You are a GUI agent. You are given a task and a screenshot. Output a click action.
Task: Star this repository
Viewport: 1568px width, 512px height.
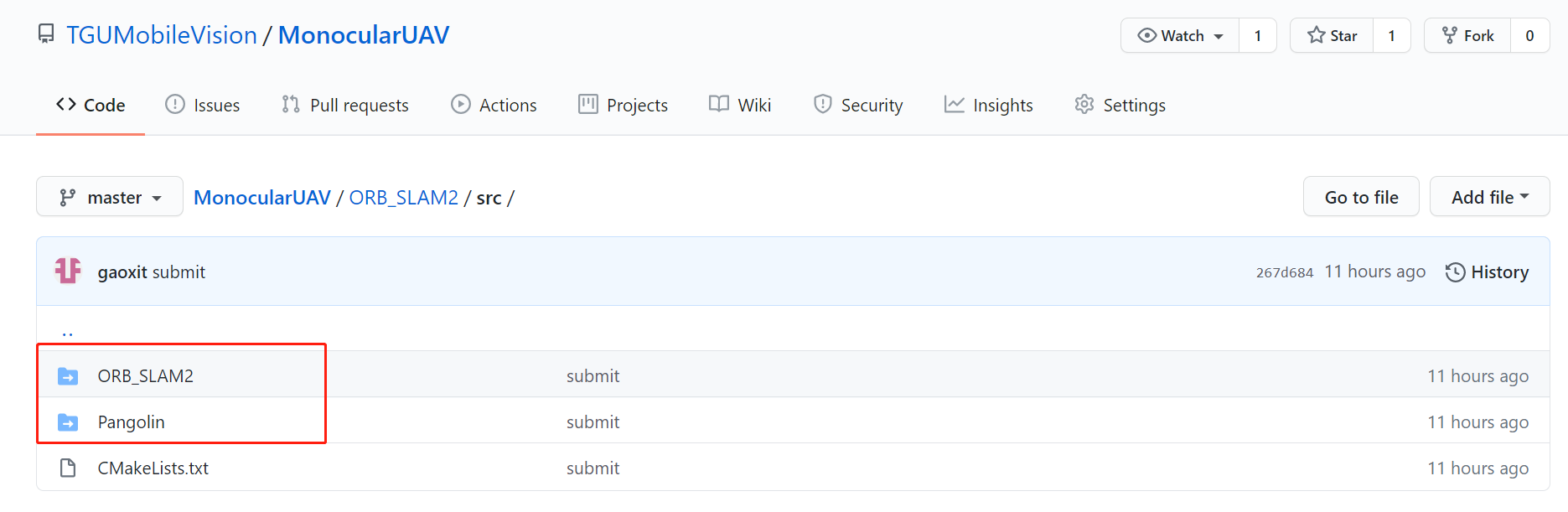point(1332,35)
